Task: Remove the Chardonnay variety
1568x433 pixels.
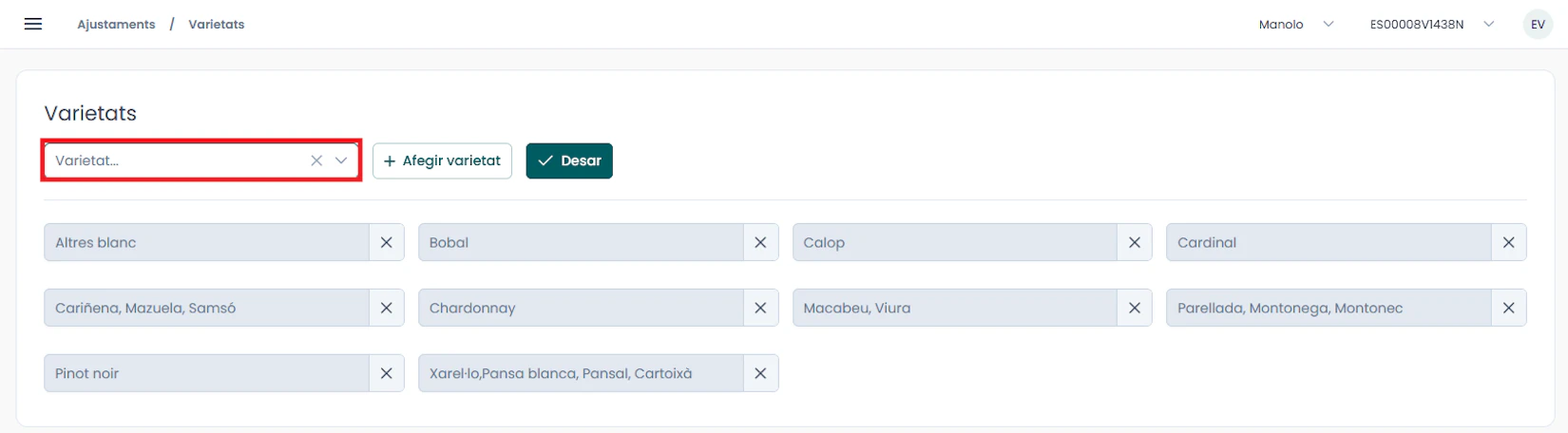Action: (760, 308)
